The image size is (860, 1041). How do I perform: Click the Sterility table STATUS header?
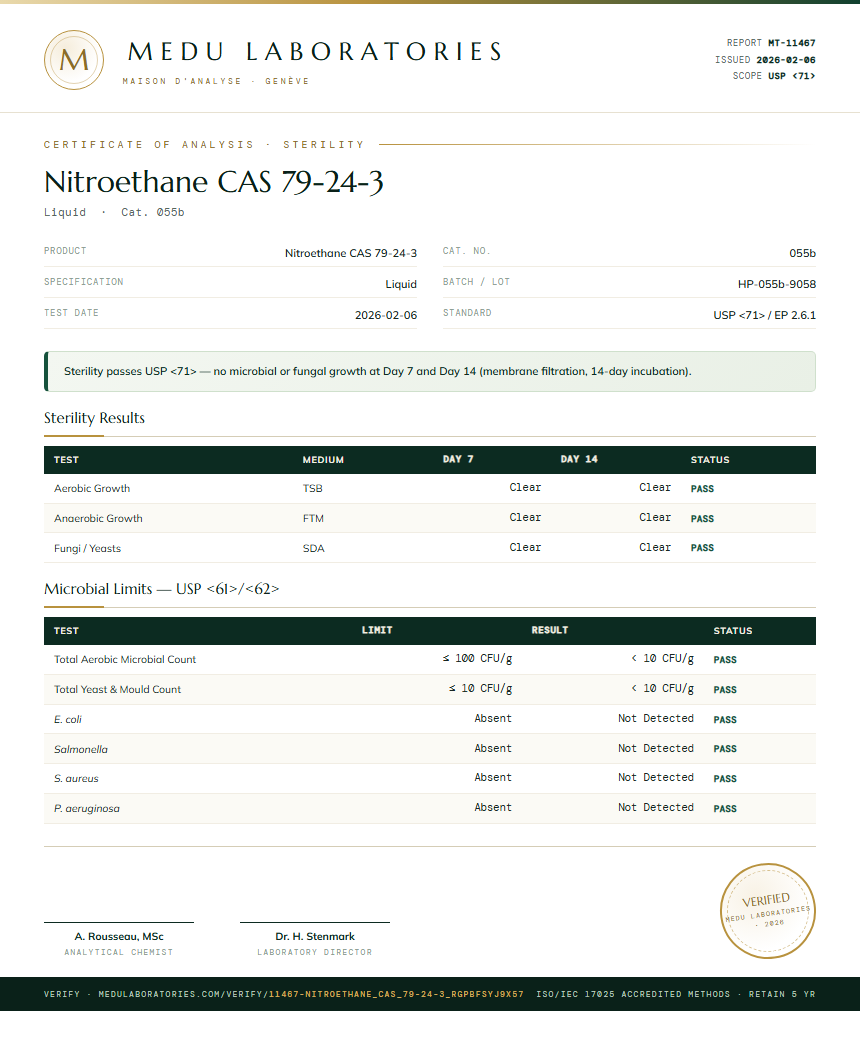pyautogui.click(x=710, y=460)
